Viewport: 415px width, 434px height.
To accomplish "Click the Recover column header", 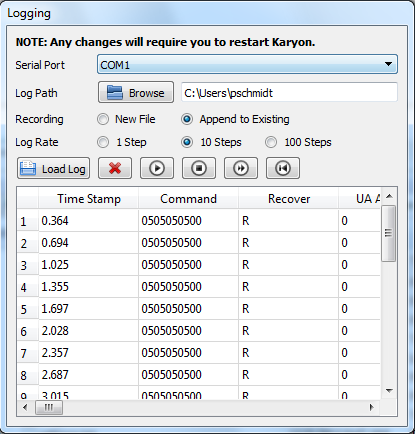I will tap(289, 199).
